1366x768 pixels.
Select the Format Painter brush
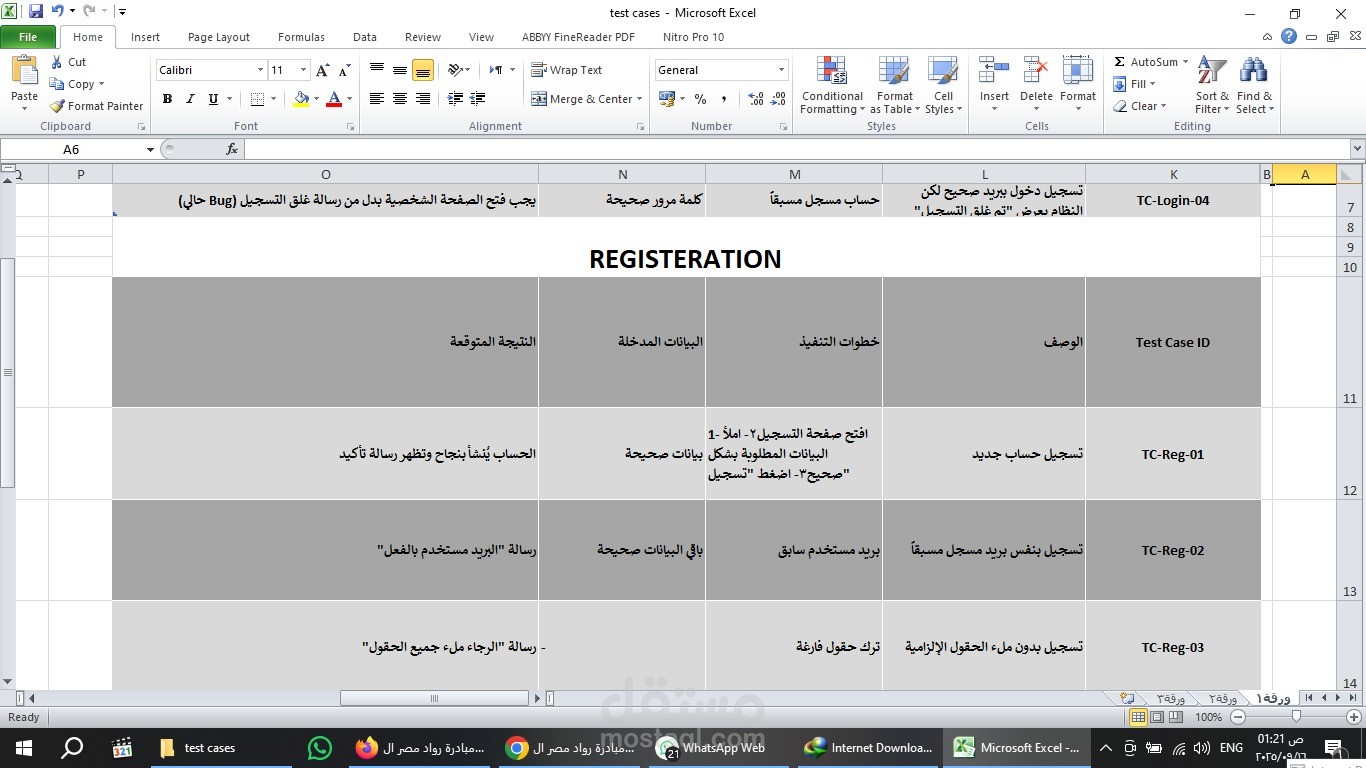click(x=57, y=106)
